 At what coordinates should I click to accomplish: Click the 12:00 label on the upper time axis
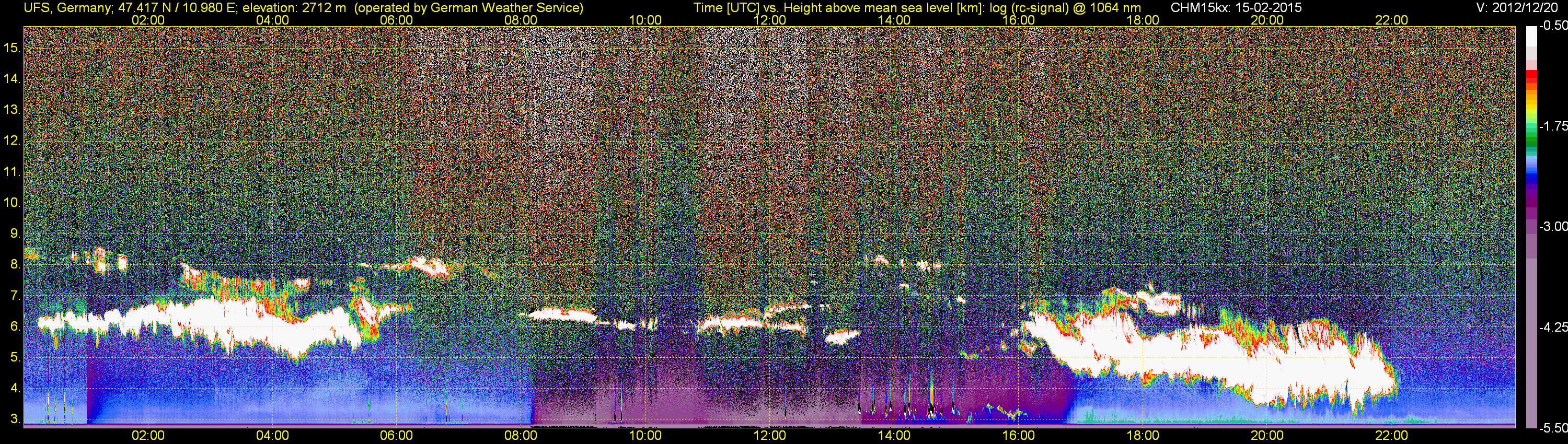click(x=769, y=20)
